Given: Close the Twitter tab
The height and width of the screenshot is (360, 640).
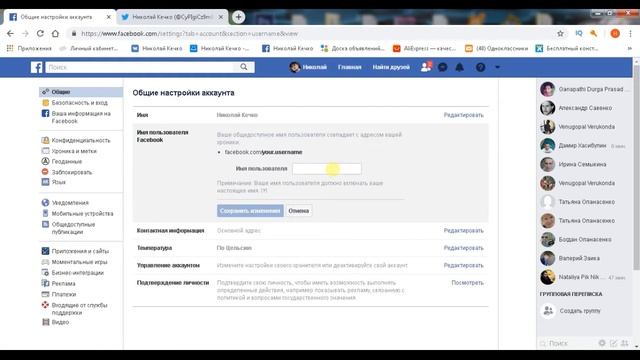Looking at the screenshot, I should [x=221, y=17].
